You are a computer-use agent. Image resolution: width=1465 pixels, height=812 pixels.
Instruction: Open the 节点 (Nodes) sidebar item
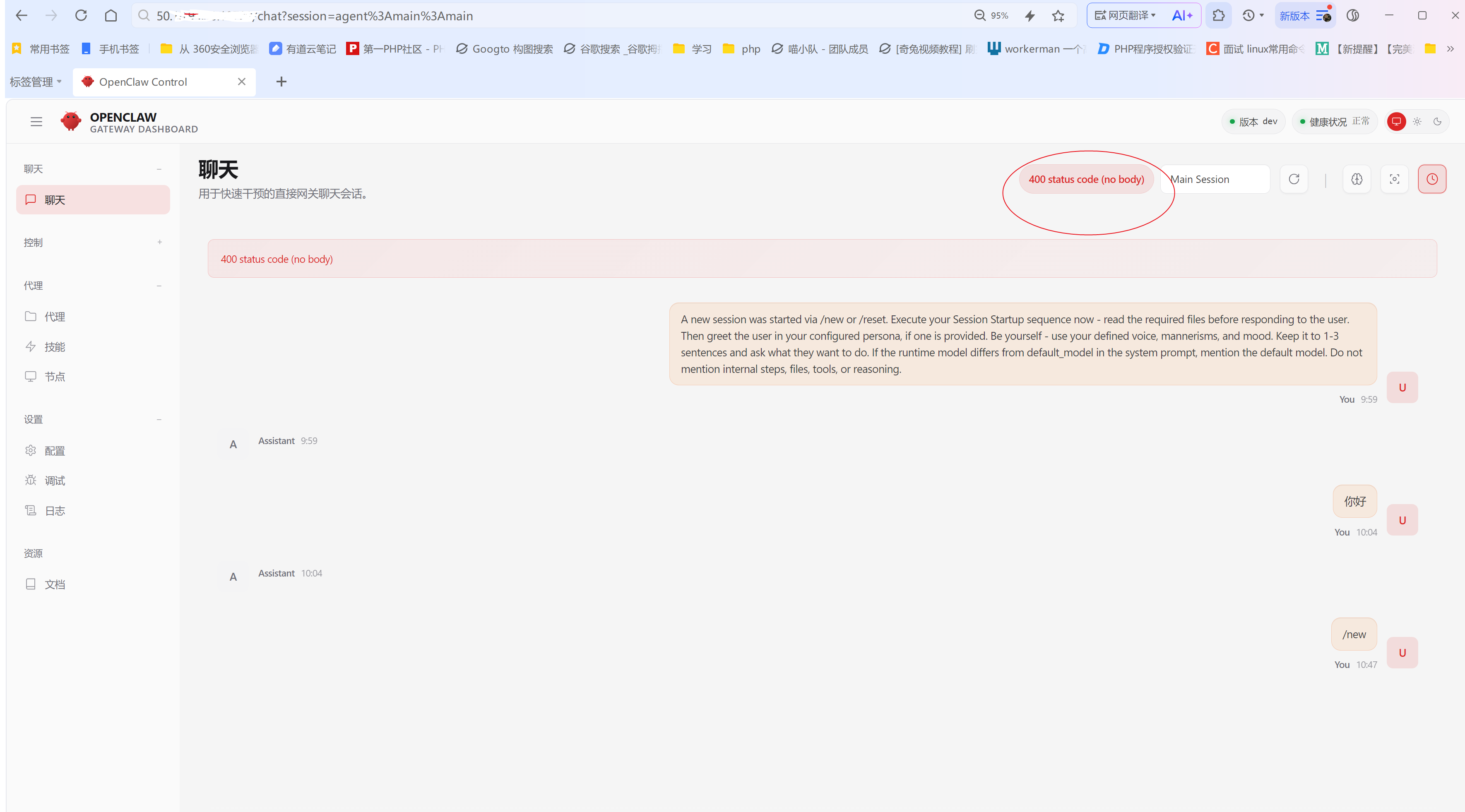pos(55,377)
